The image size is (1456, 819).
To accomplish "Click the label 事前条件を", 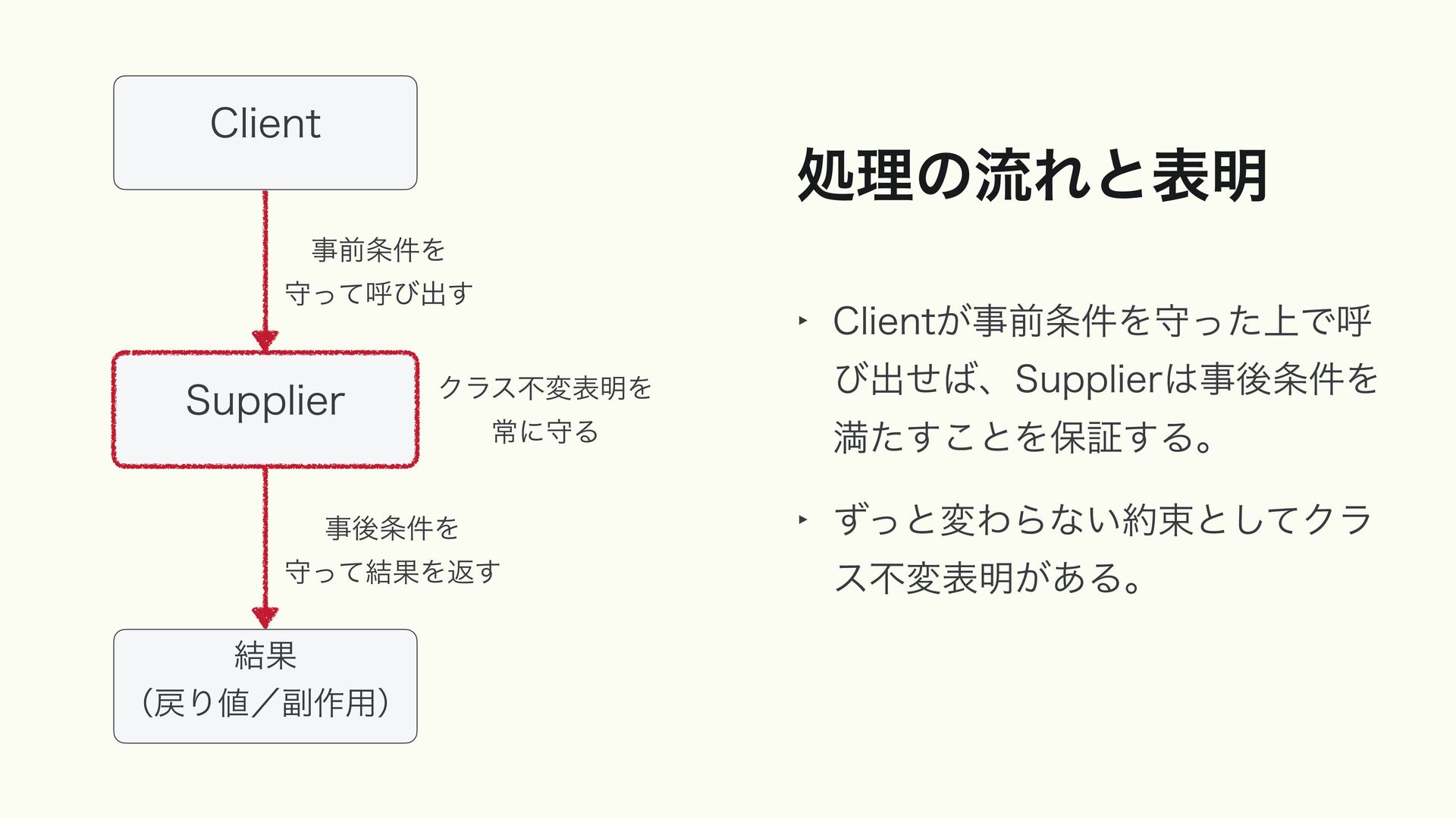I will click(378, 249).
